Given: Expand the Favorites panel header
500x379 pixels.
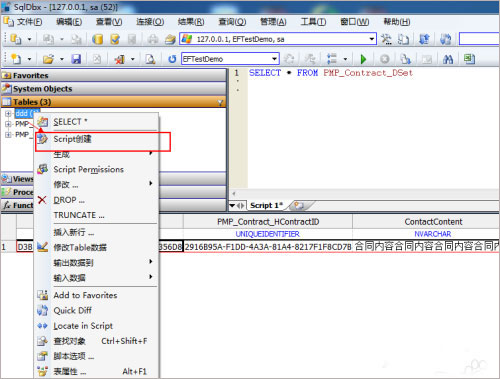Looking at the screenshot, I should [113, 76].
